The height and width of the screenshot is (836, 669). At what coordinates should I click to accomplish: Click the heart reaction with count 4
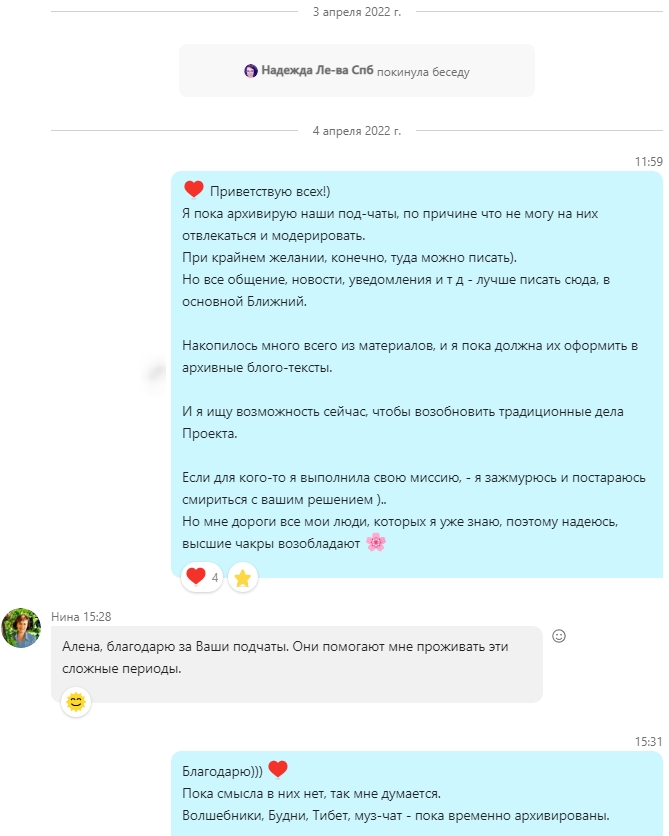tap(202, 577)
